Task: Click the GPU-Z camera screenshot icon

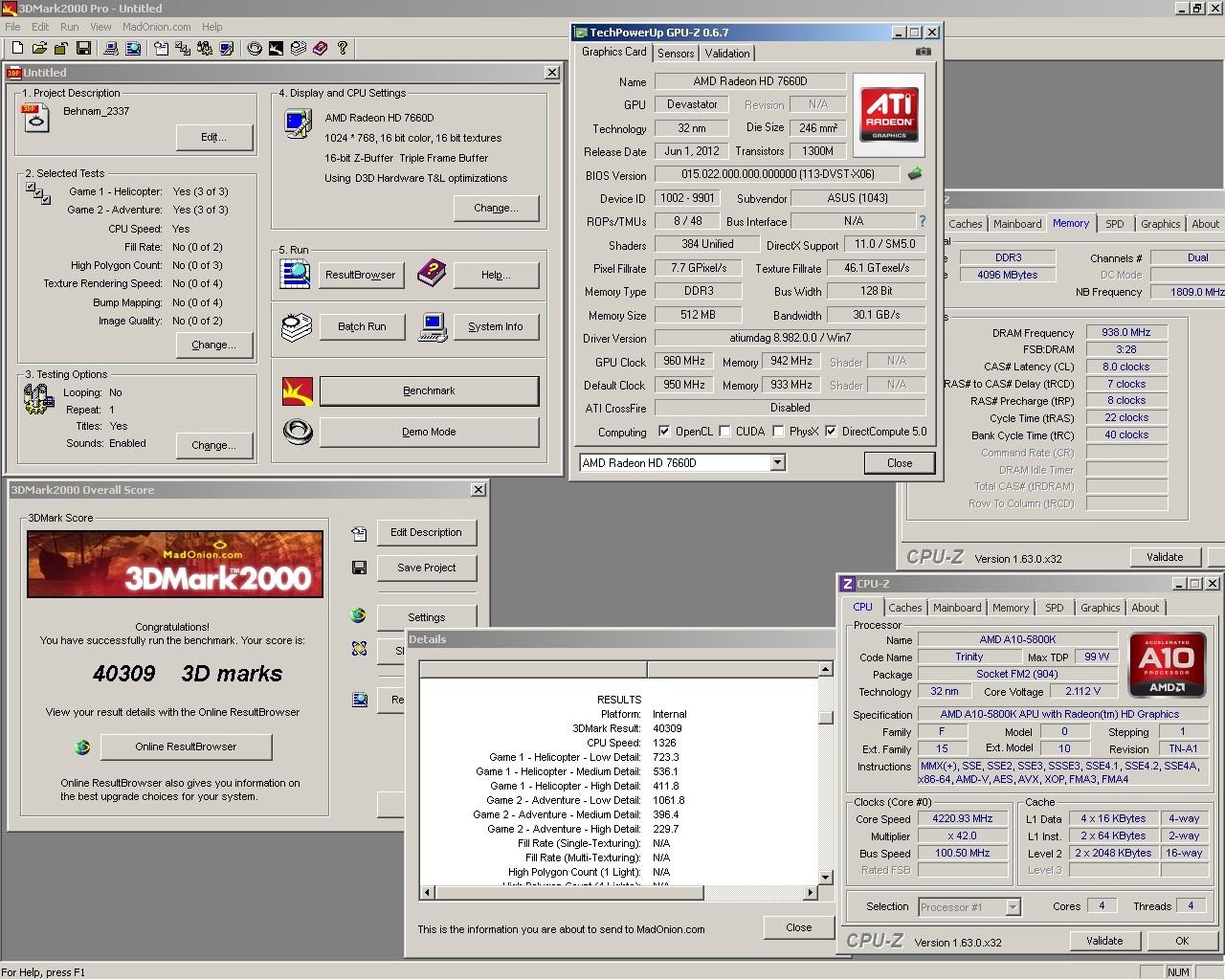Action: point(923,52)
